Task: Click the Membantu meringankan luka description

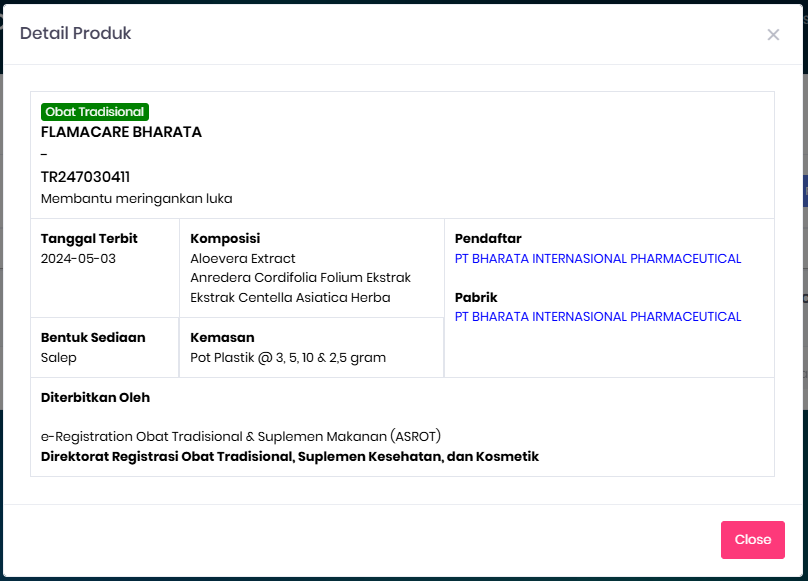Action: (x=136, y=199)
